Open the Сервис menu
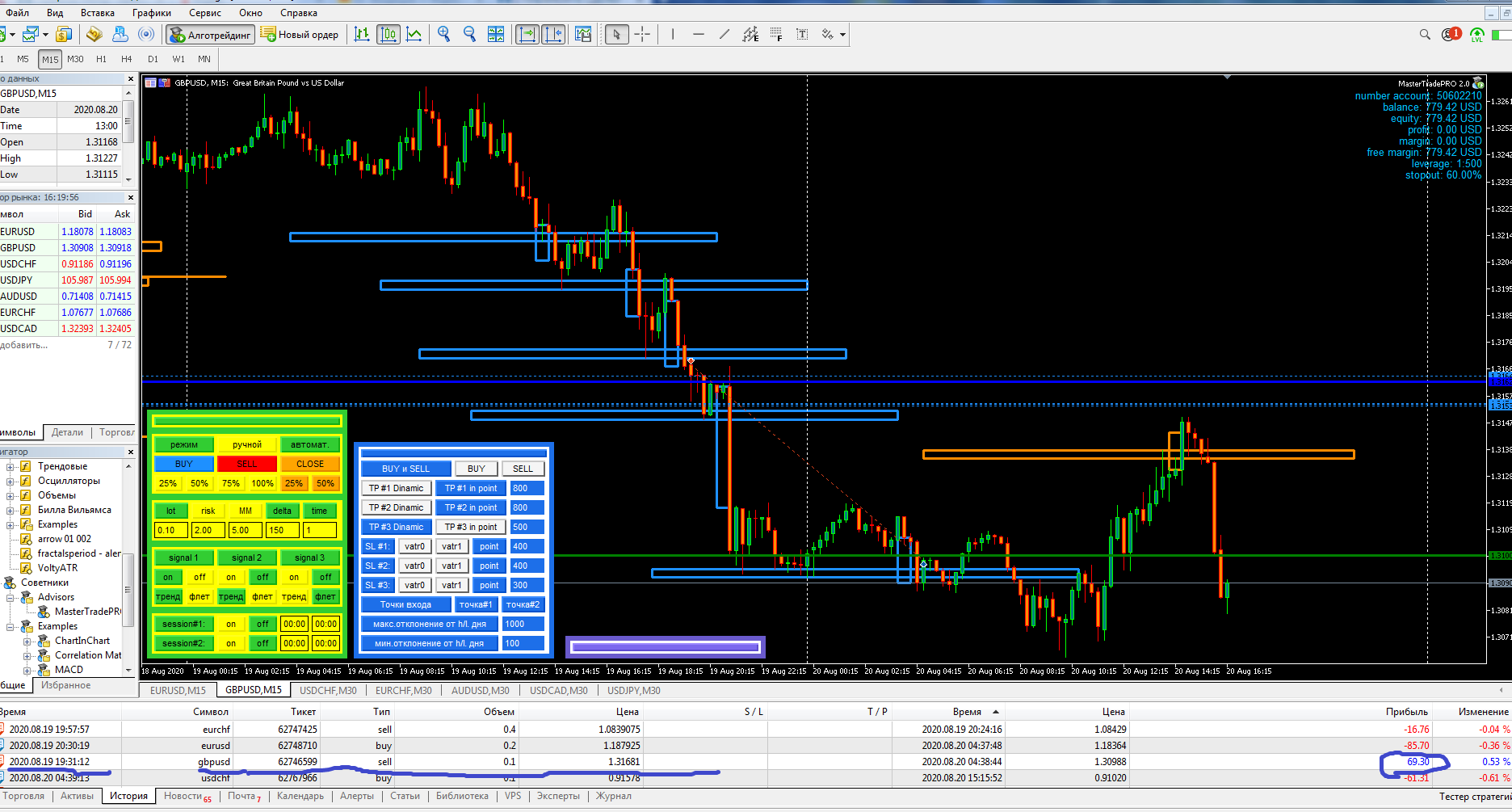Screen dimensions: 1512x812 pos(205,12)
